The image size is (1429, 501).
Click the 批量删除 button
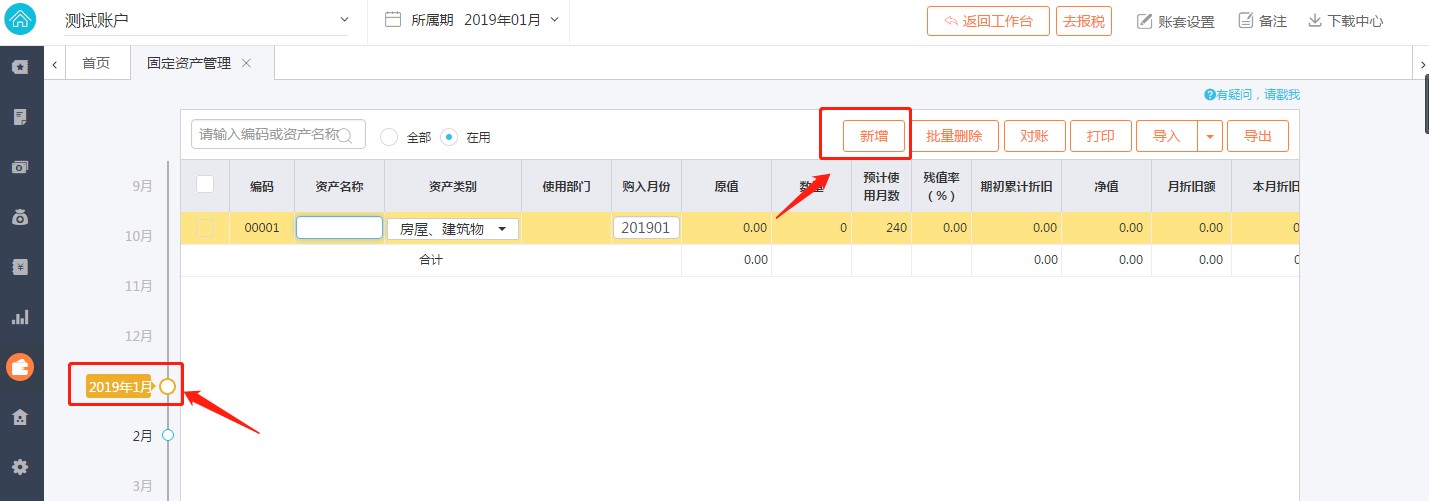click(x=954, y=136)
